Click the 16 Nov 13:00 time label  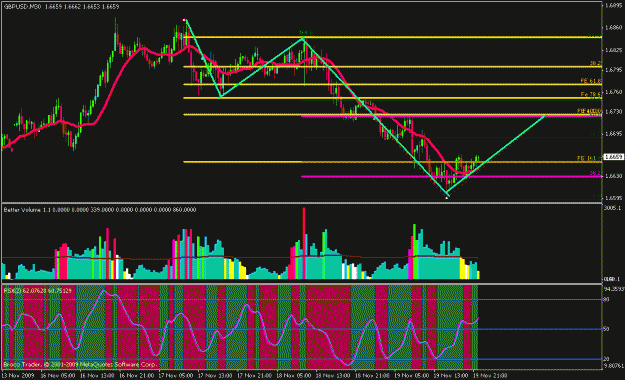point(97,376)
